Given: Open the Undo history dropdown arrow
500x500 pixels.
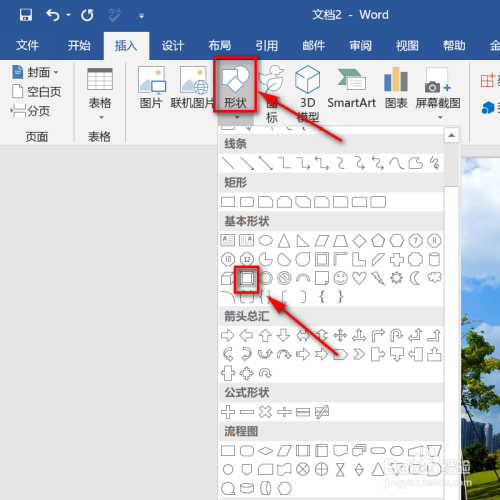Looking at the screenshot, I should pyautogui.click(x=68, y=15).
